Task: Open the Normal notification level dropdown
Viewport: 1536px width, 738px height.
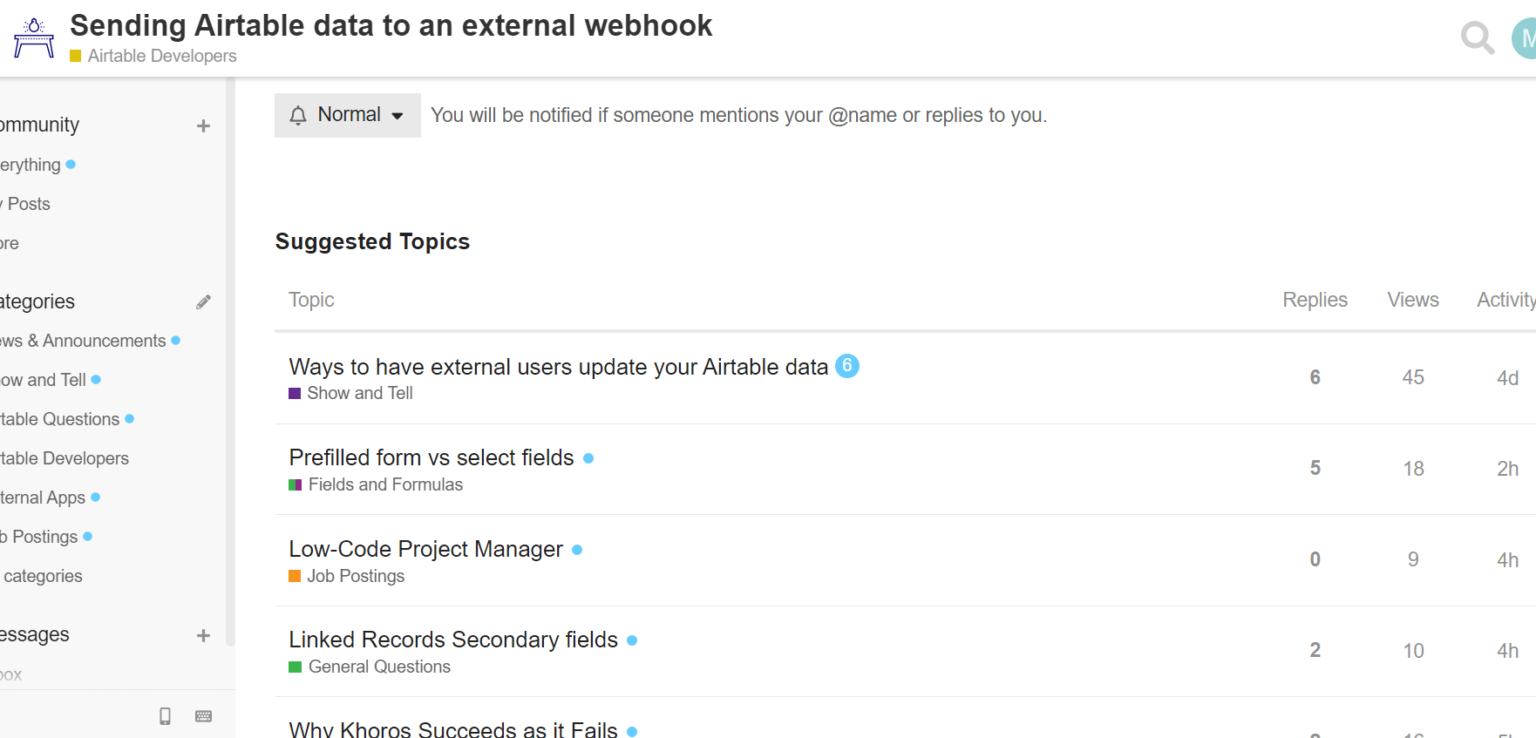Action: point(347,115)
